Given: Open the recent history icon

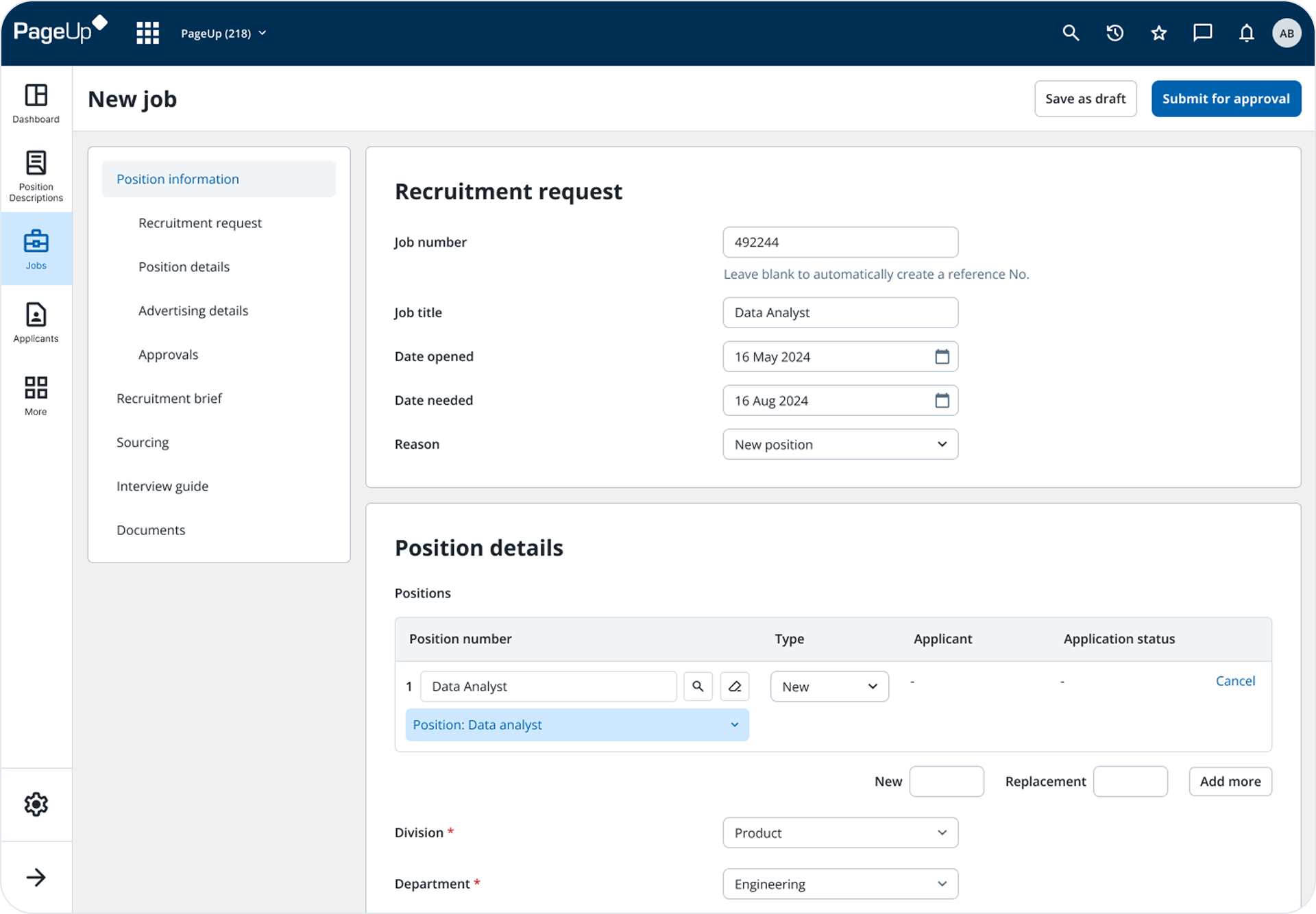Looking at the screenshot, I should click(1114, 32).
